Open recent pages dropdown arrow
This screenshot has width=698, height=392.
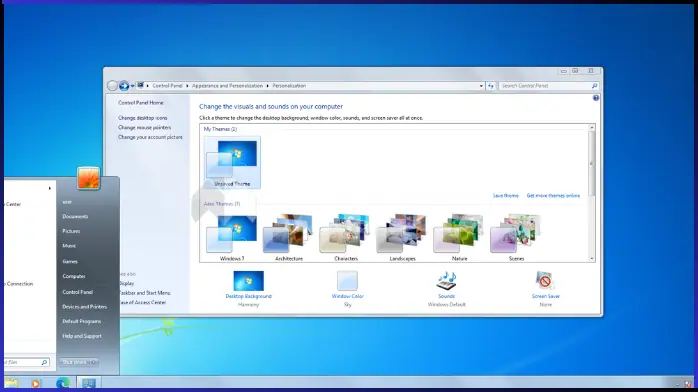[133, 86]
